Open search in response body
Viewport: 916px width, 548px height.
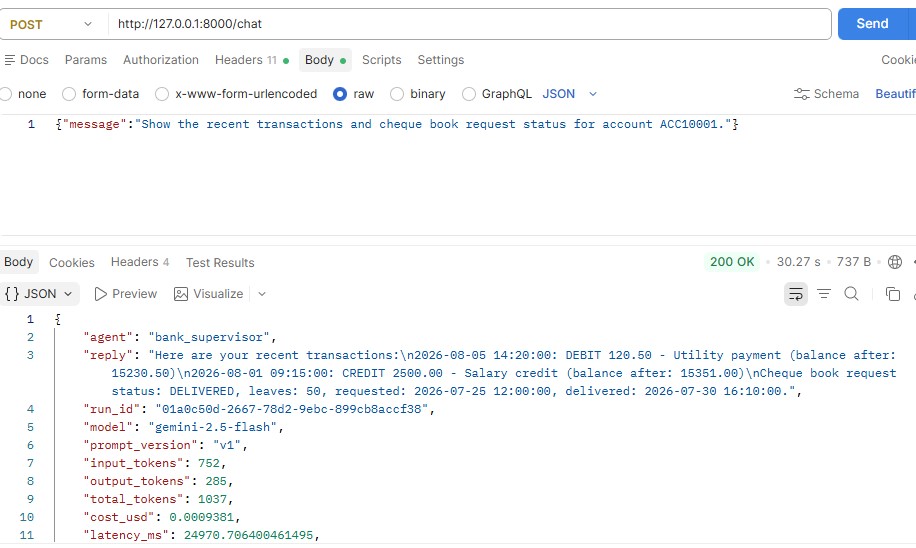(x=851, y=294)
